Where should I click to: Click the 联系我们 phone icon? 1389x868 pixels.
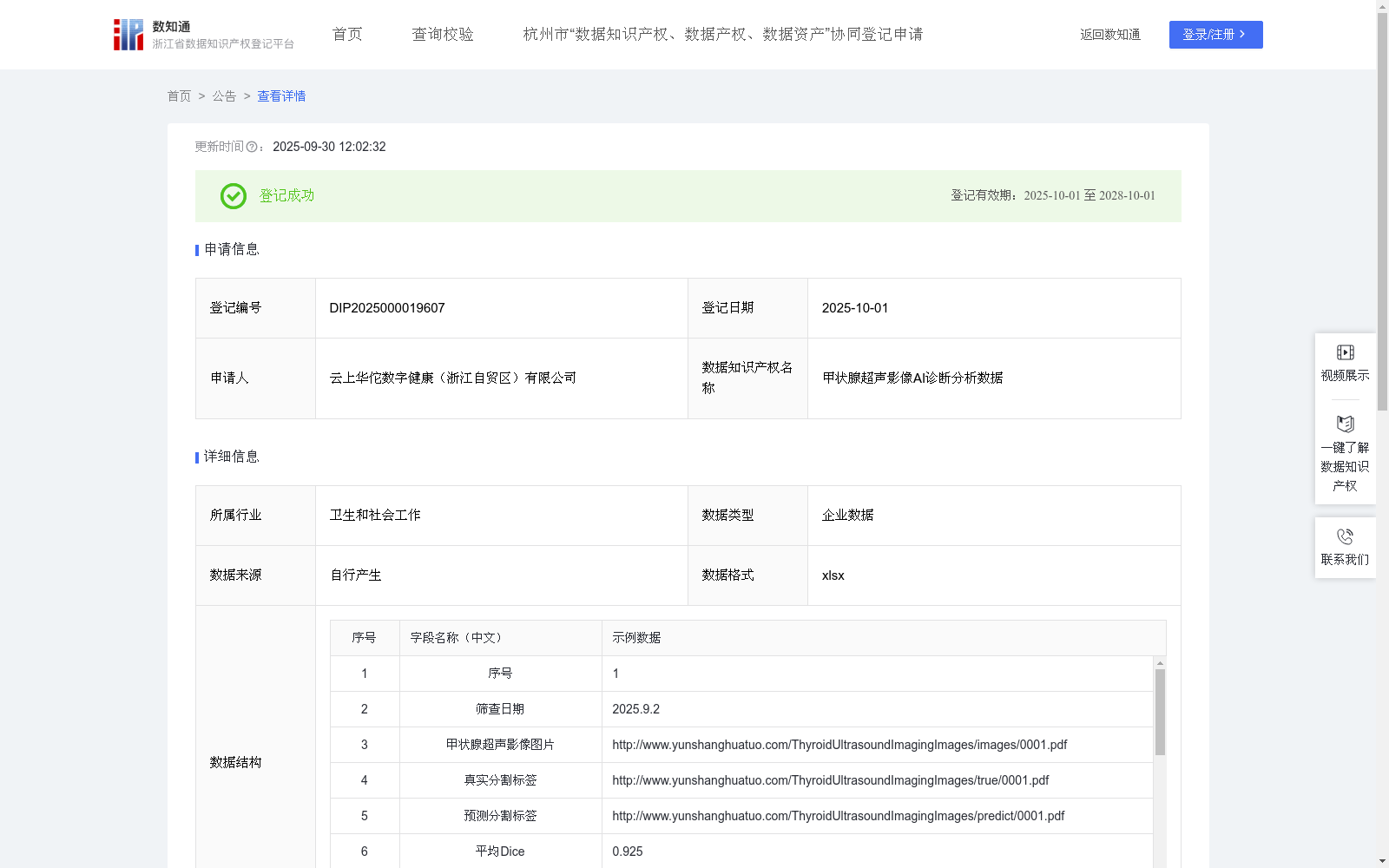pyautogui.click(x=1346, y=536)
